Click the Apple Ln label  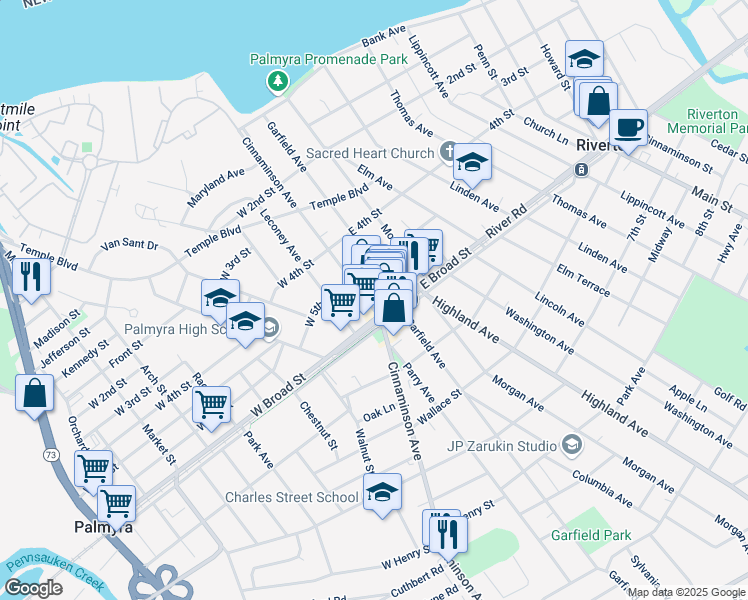[x=687, y=398]
